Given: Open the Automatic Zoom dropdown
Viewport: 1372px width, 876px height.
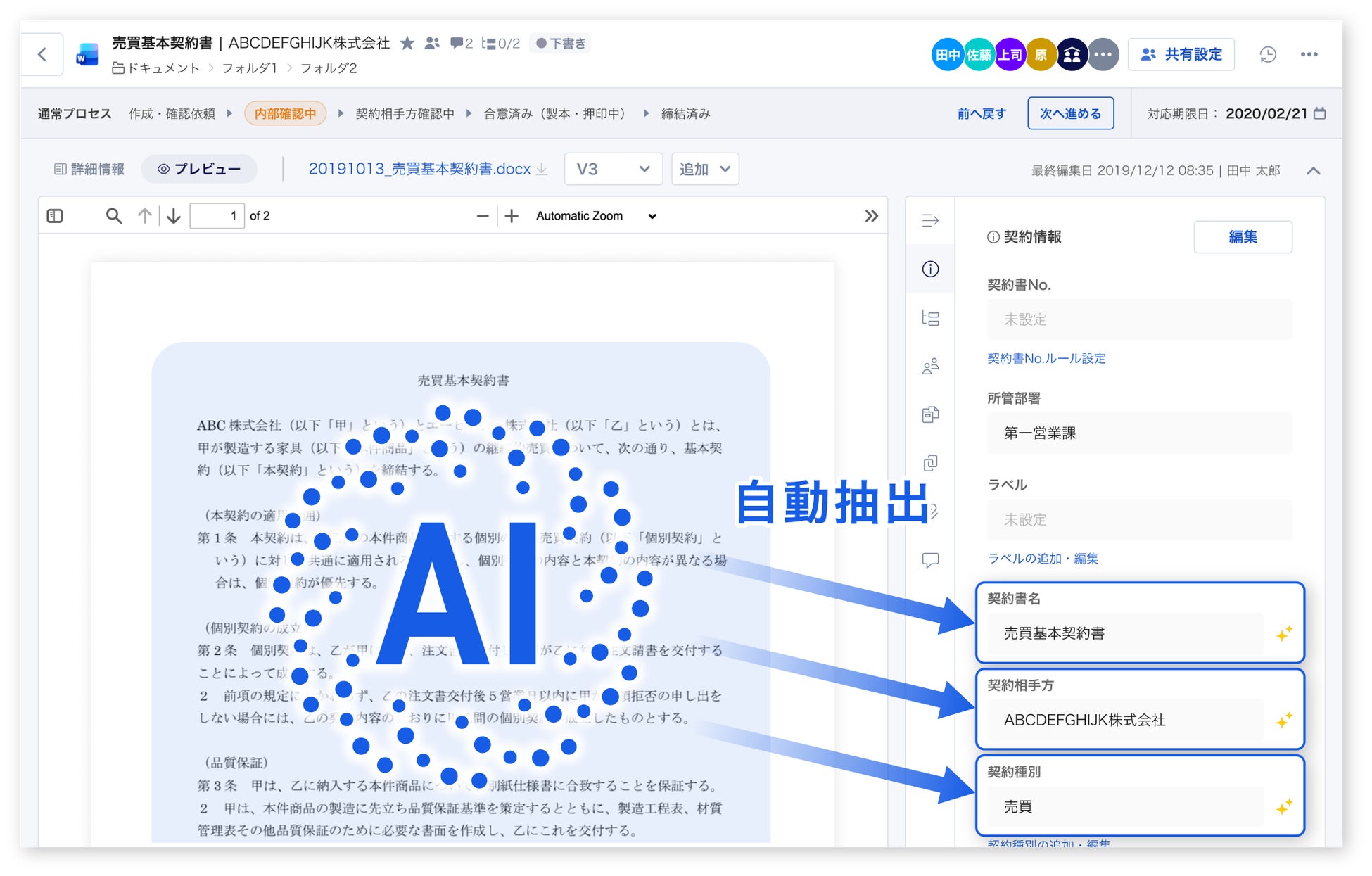Looking at the screenshot, I should pyautogui.click(x=595, y=216).
